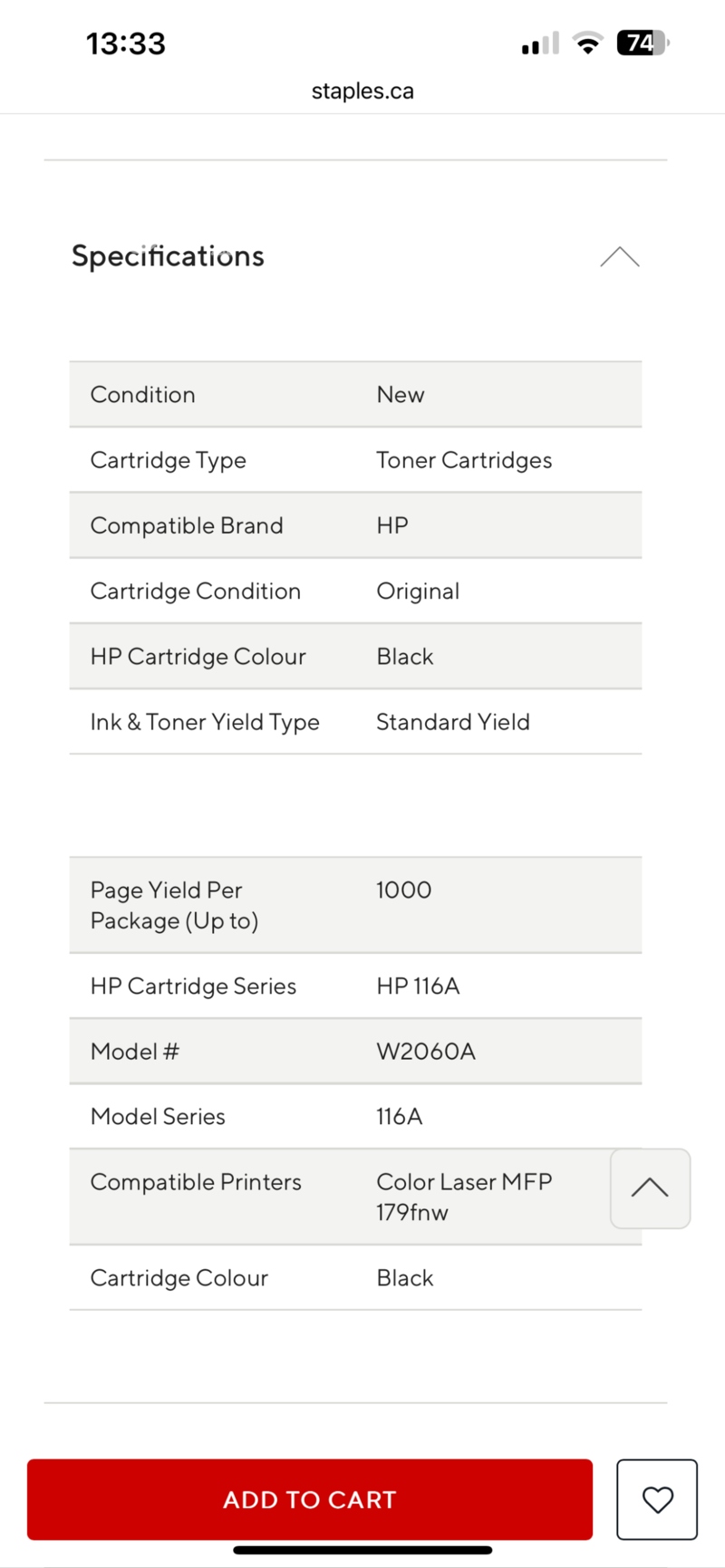Collapse the Specifications section chevron
This screenshot has height=1568, width=725.
pyautogui.click(x=620, y=257)
